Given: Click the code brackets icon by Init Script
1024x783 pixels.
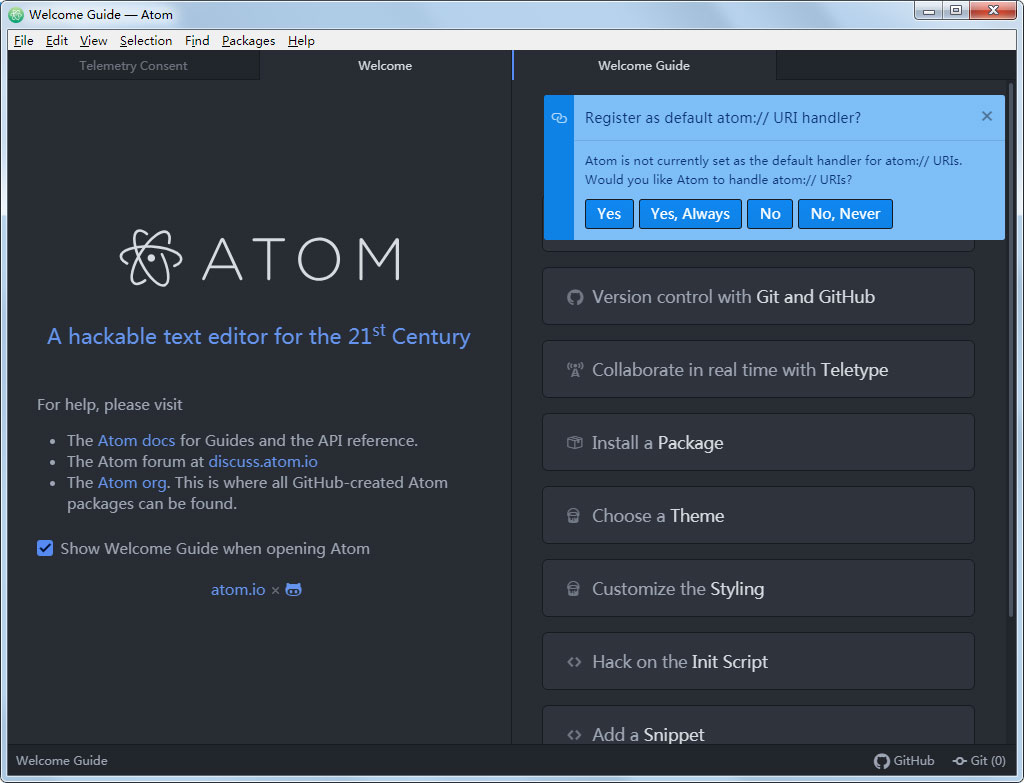Looking at the screenshot, I should tap(574, 662).
